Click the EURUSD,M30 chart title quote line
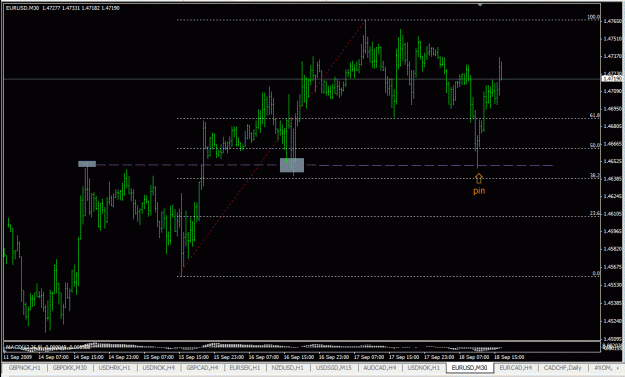This screenshot has height=377, width=625. point(63,8)
